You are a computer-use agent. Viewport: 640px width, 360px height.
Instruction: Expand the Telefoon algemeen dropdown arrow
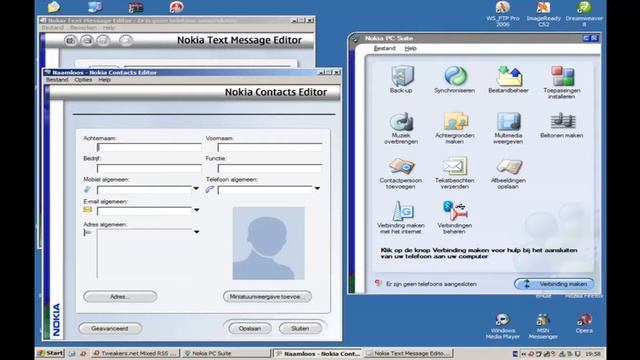pos(317,189)
